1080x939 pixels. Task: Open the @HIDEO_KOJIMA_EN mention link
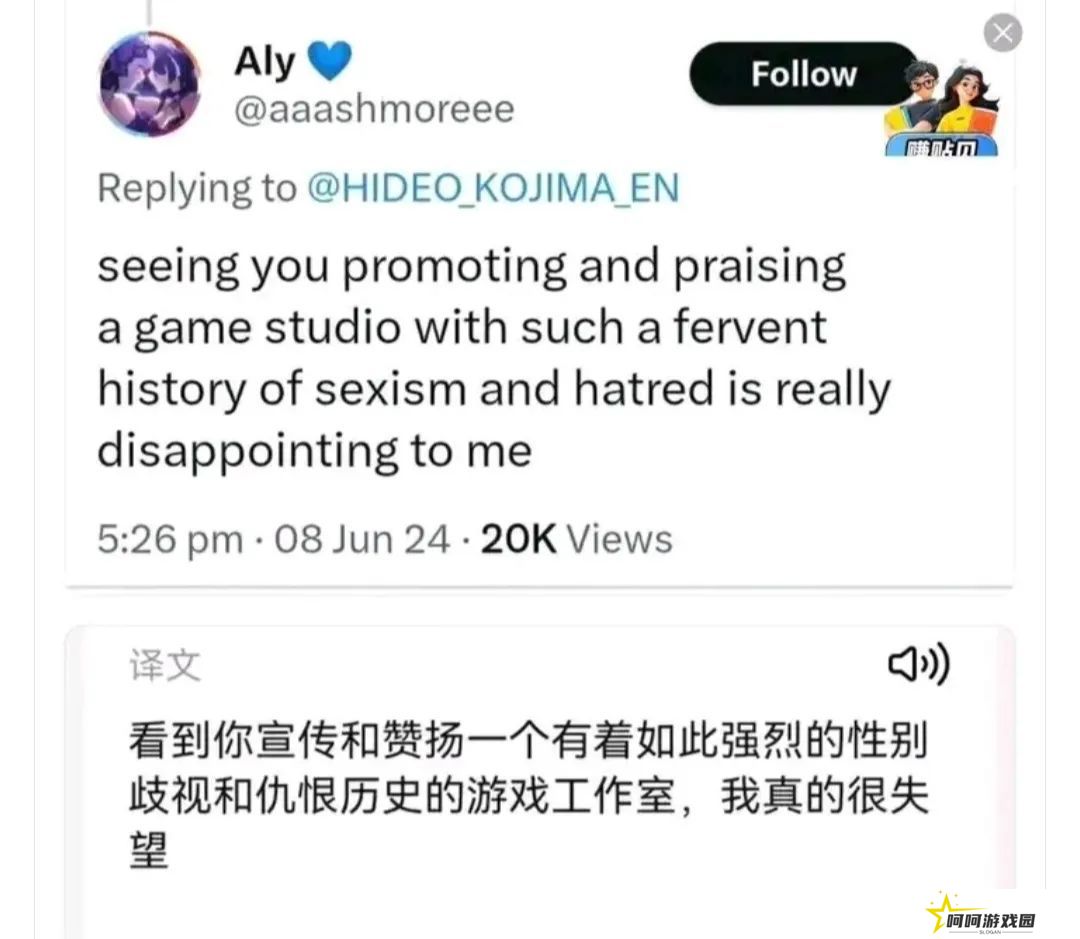coord(493,187)
